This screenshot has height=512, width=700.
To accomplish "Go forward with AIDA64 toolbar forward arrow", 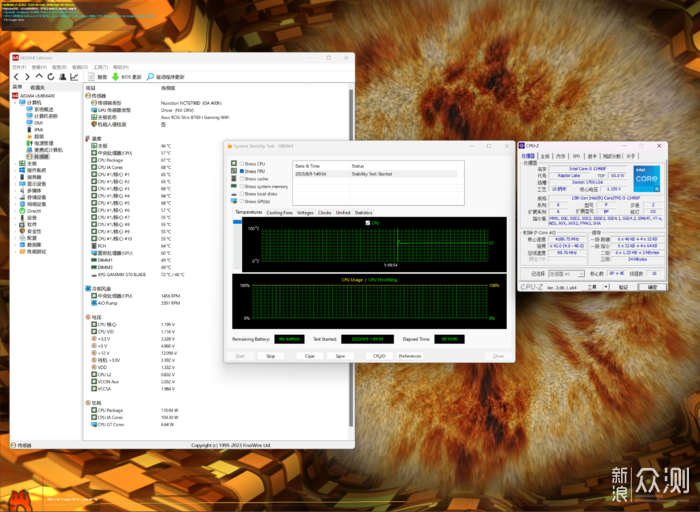I will tap(27, 77).
